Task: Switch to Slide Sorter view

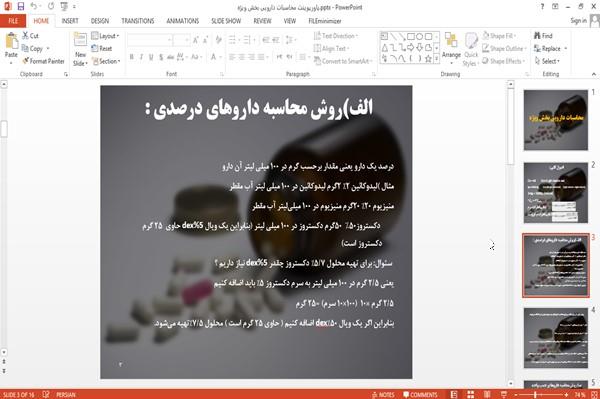Action: tap(471, 394)
